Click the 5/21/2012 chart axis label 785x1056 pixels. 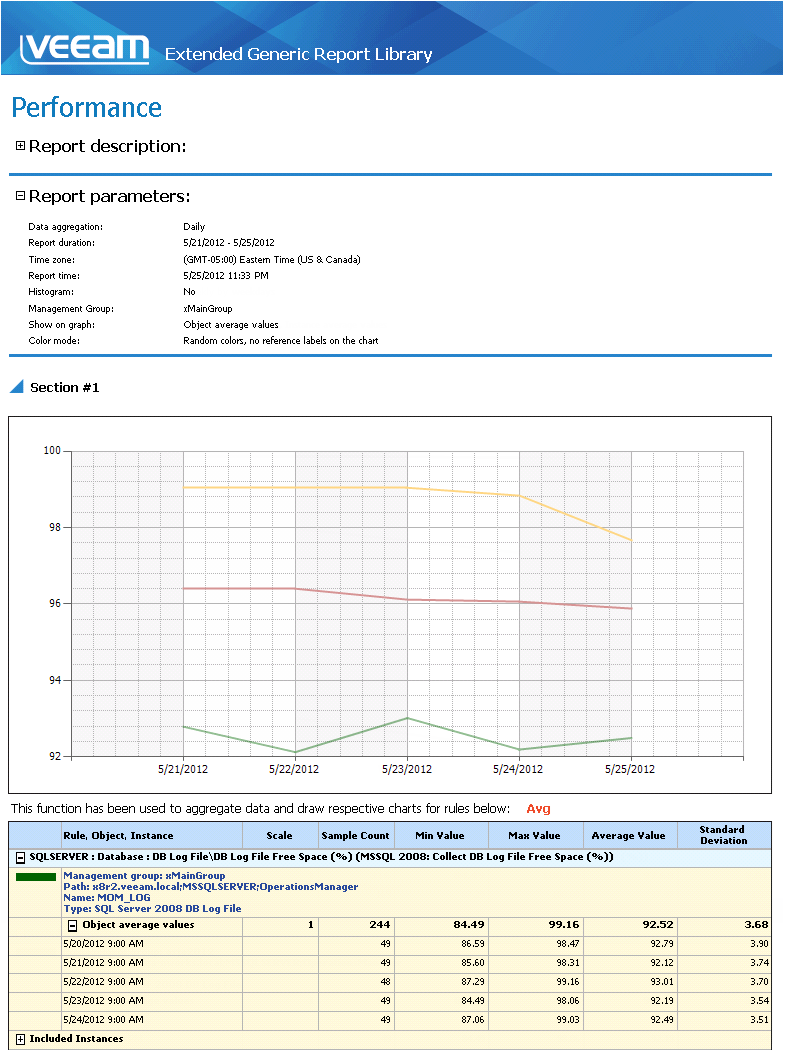click(182, 769)
